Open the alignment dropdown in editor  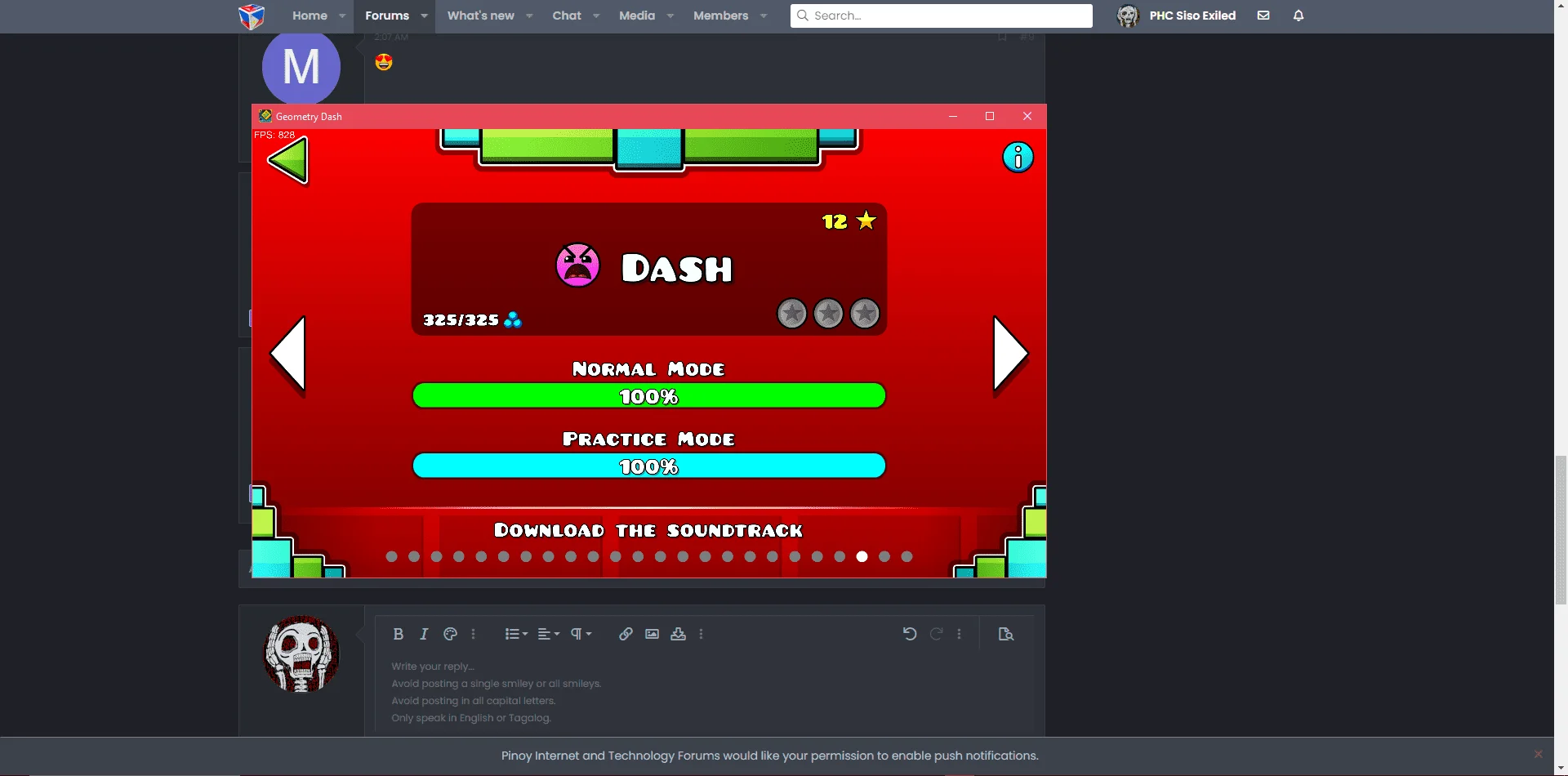[549, 634]
